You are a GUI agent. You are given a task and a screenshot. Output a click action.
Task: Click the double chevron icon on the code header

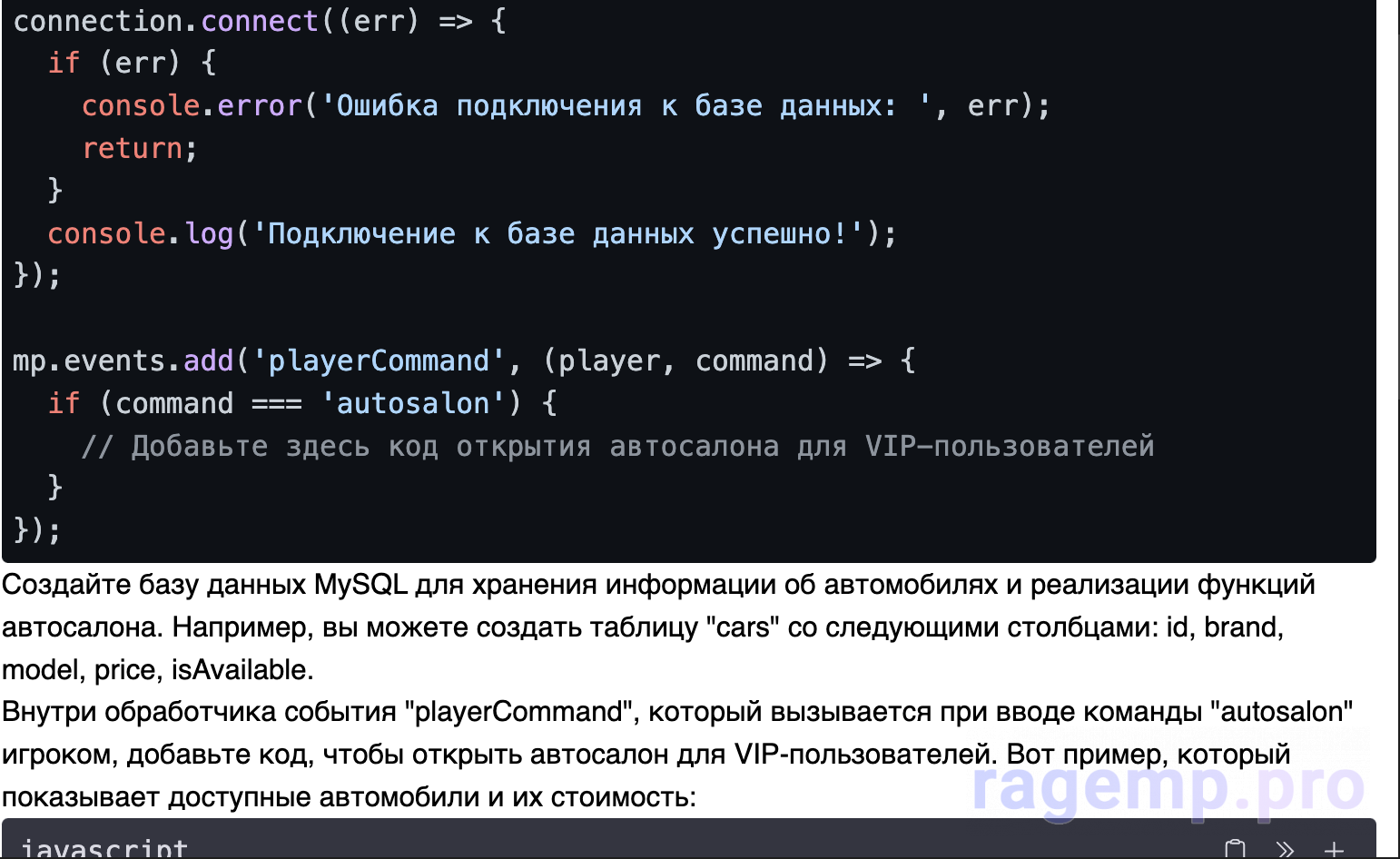click(x=1284, y=849)
